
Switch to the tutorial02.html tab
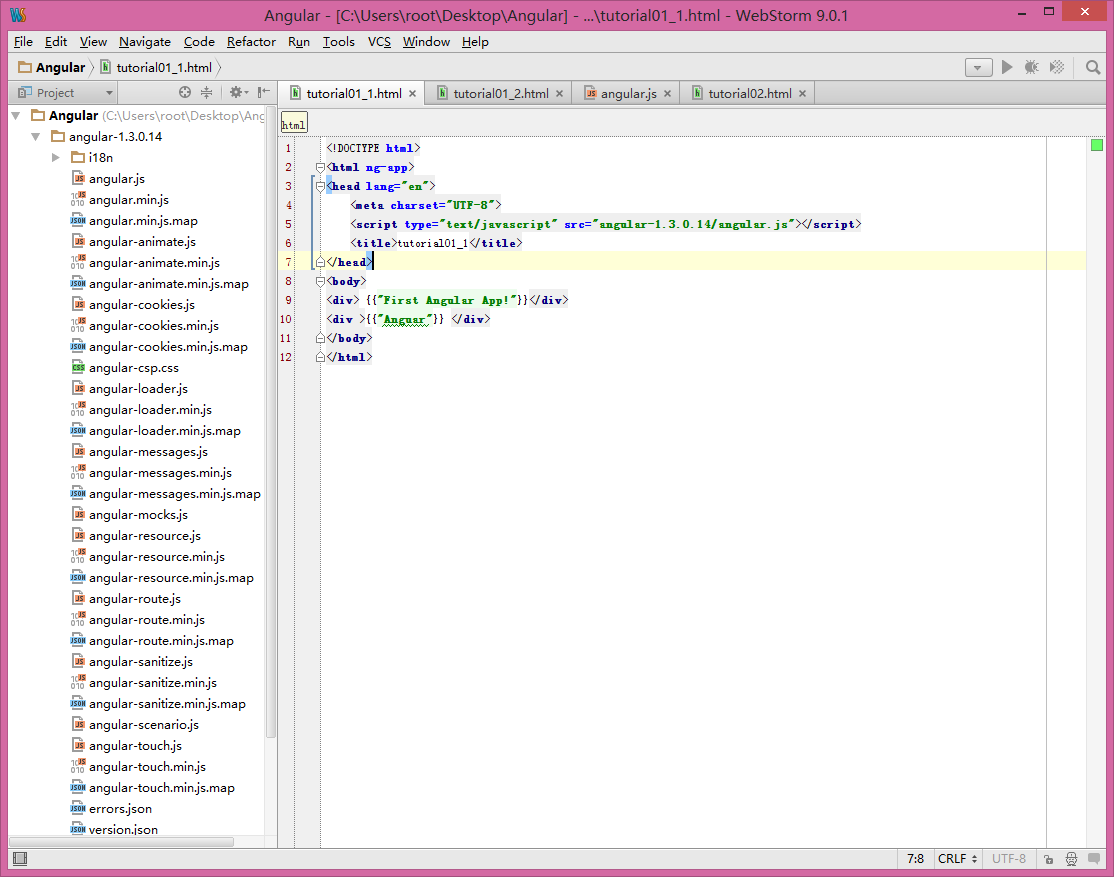point(749,93)
